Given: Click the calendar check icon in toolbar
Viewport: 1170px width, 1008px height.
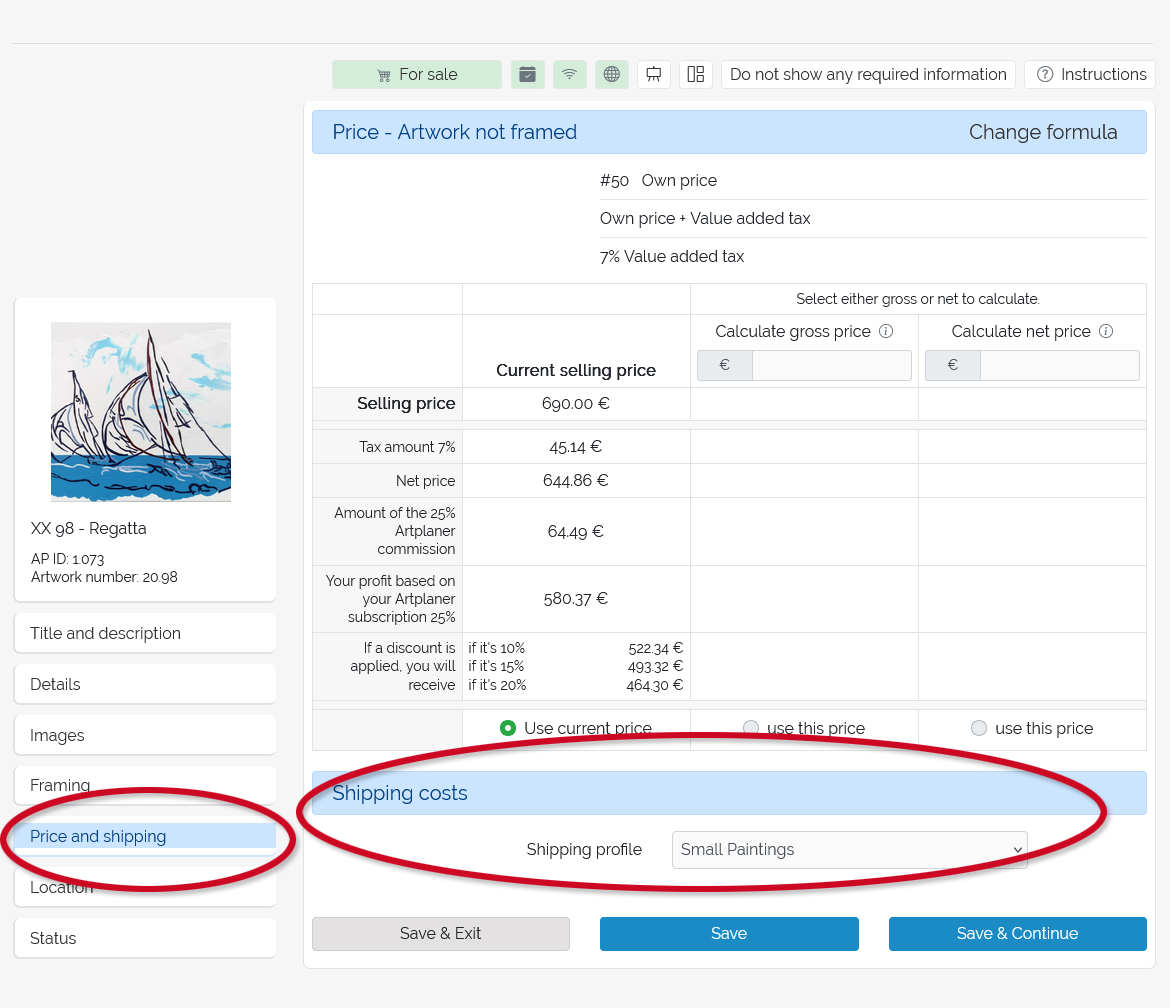Looking at the screenshot, I should tap(528, 75).
